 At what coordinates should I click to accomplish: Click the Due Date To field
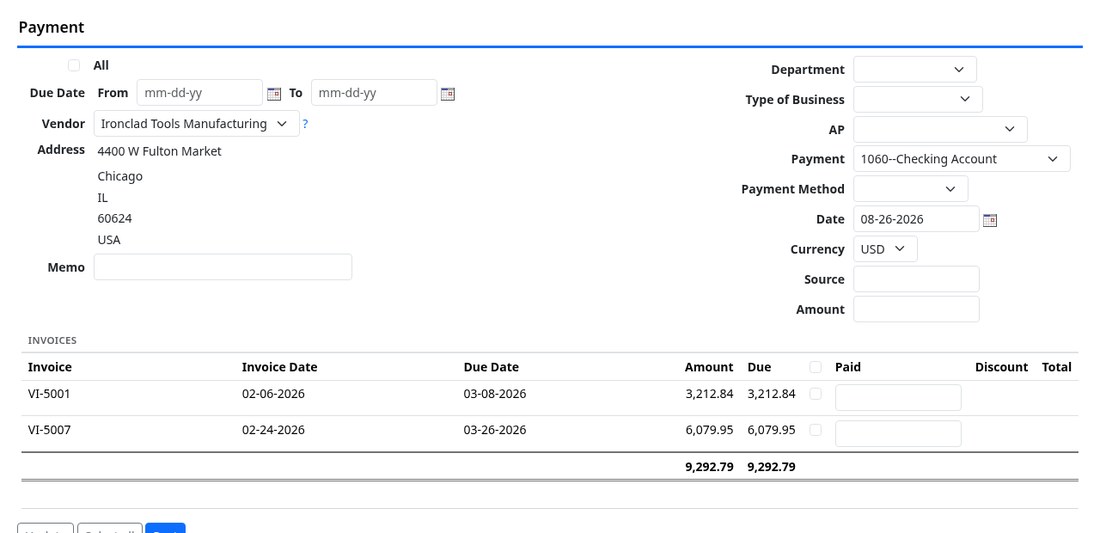[x=374, y=93]
